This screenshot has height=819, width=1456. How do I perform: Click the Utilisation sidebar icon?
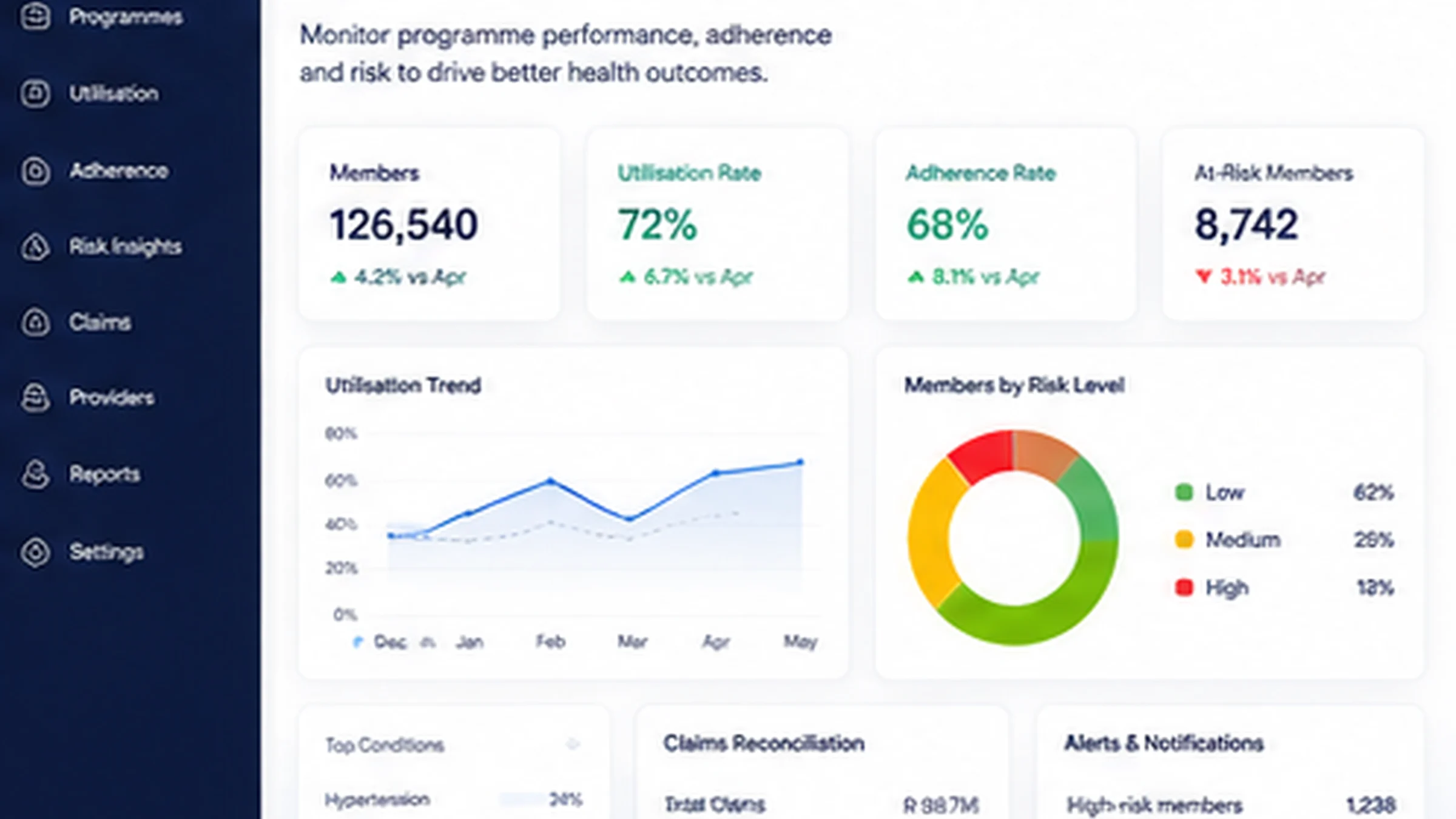click(x=35, y=93)
